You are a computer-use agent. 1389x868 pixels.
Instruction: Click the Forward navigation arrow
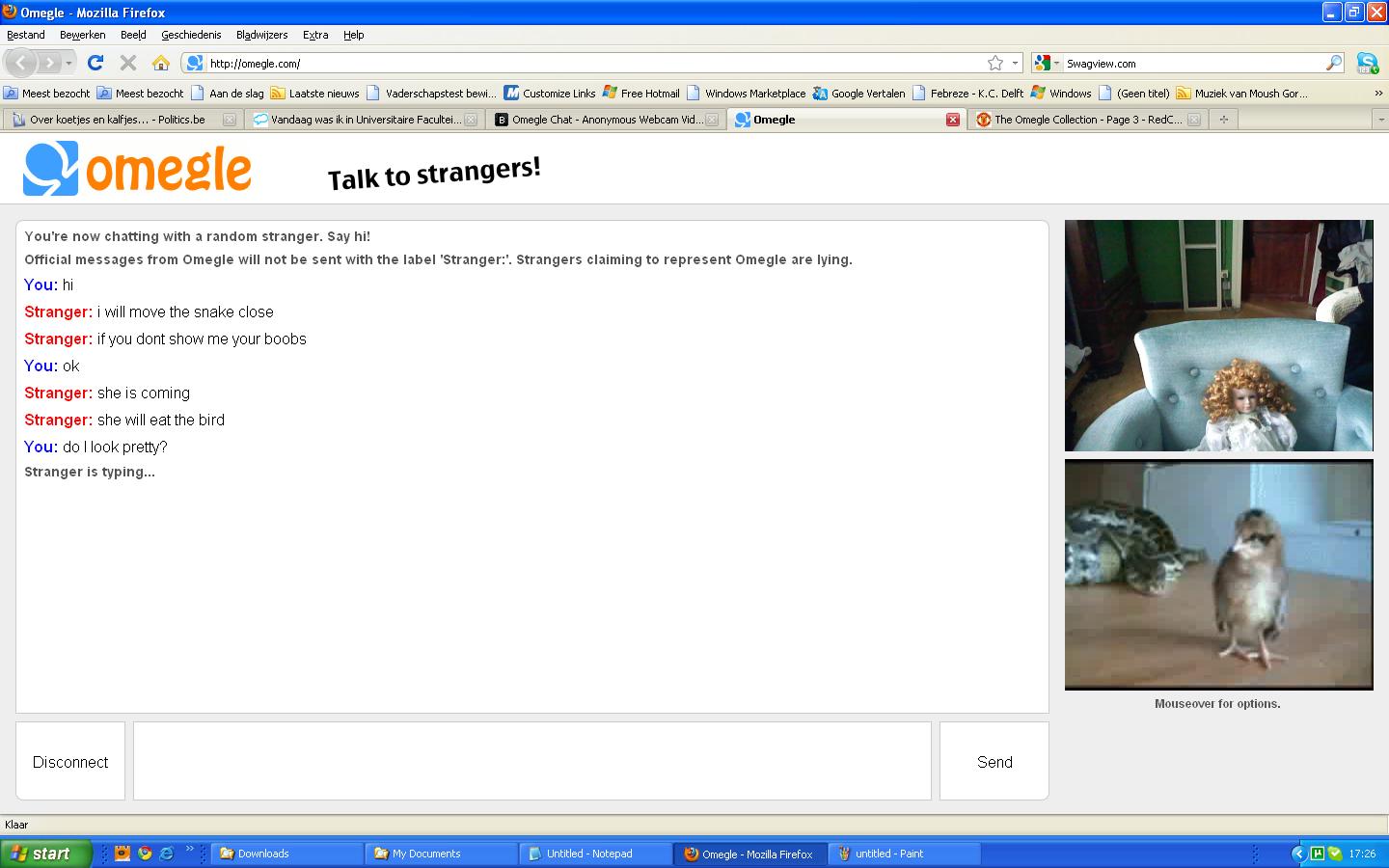coord(48,63)
